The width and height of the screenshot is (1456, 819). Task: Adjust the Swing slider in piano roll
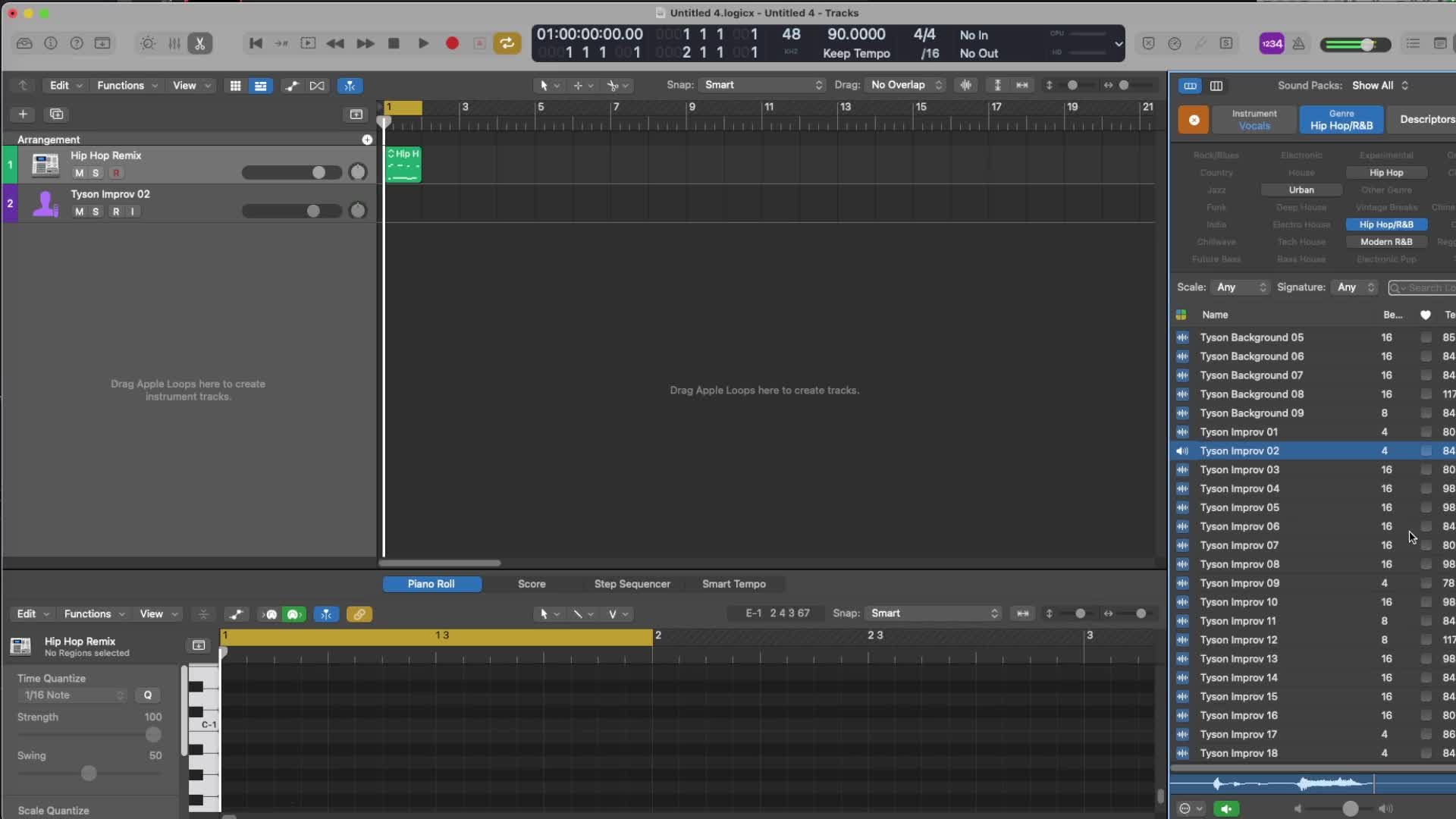tap(89, 773)
